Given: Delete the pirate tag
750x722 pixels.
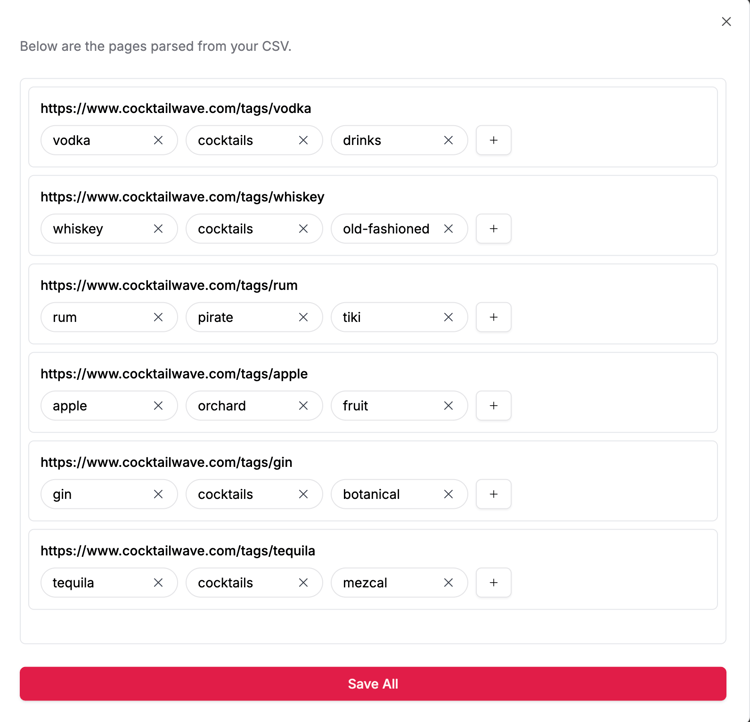Looking at the screenshot, I should click(x=303, y=318).
